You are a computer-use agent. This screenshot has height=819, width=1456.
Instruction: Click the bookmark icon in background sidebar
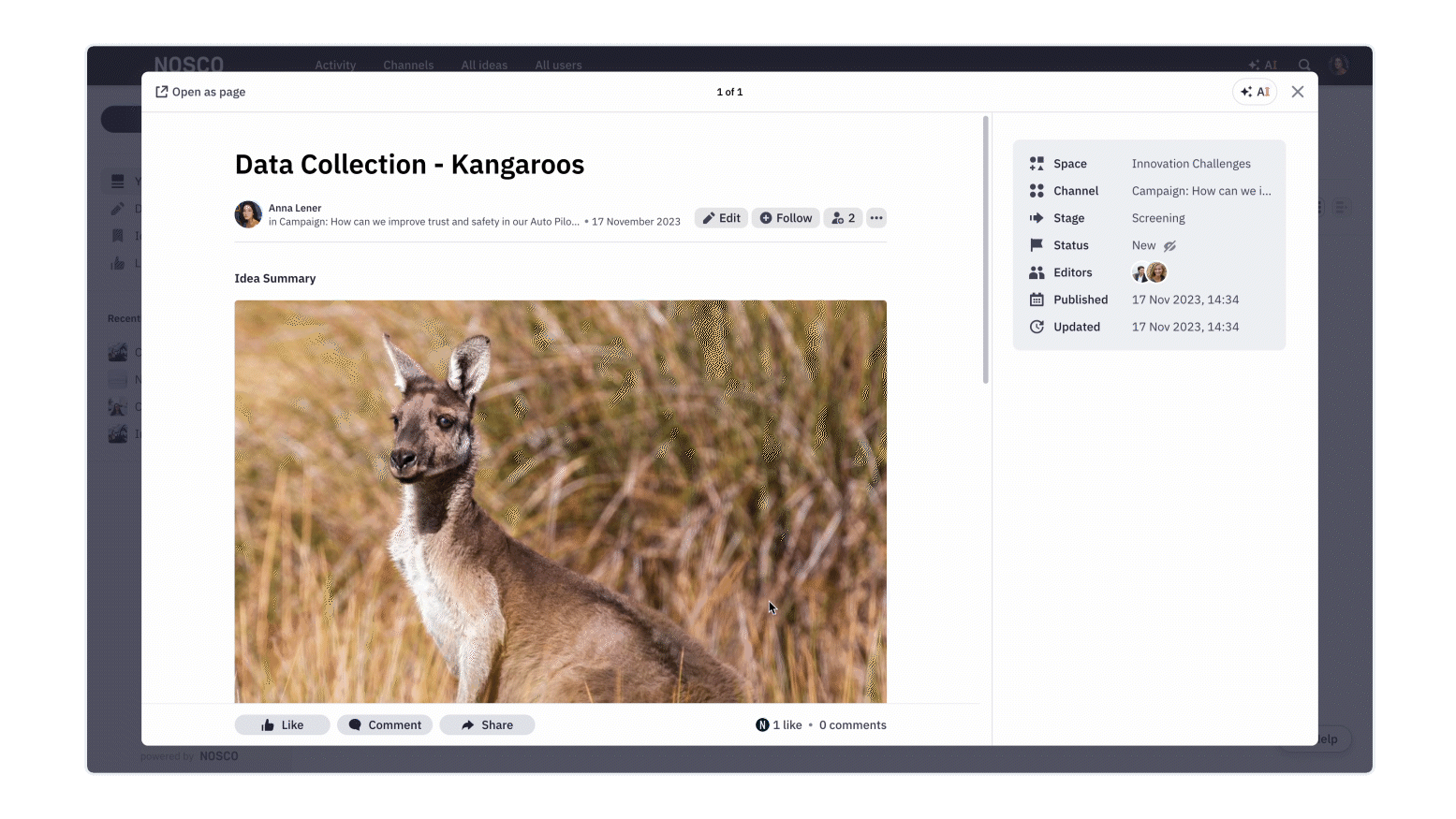117,236
